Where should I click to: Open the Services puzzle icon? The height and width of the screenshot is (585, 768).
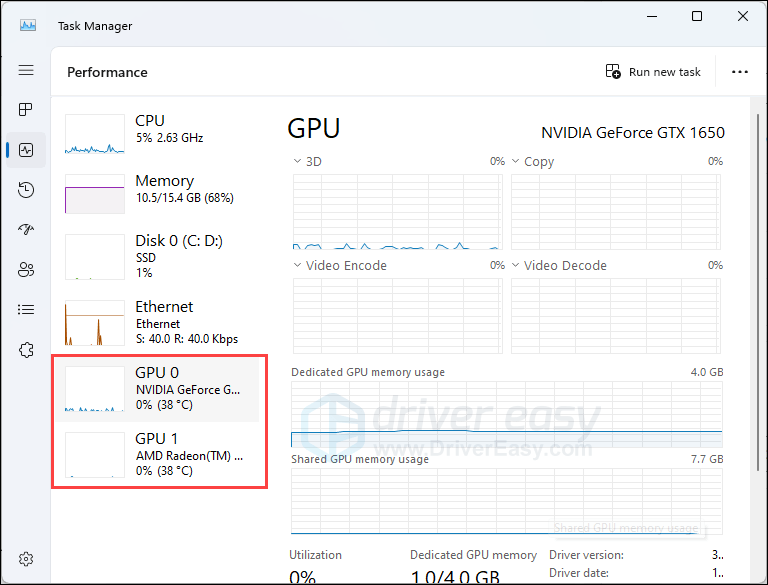[x=26, y=350]
